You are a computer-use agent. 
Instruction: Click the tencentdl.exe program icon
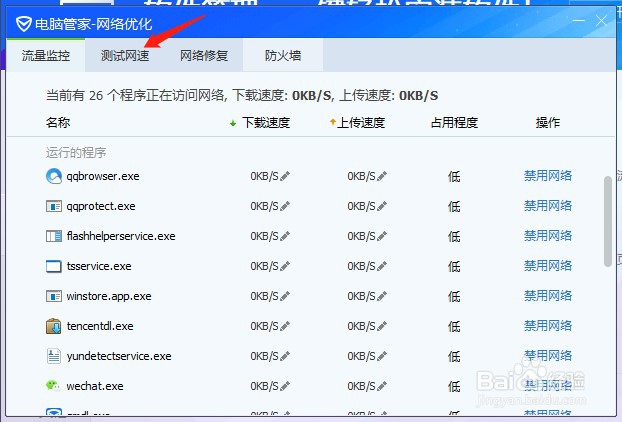click(x=54, y=326)
